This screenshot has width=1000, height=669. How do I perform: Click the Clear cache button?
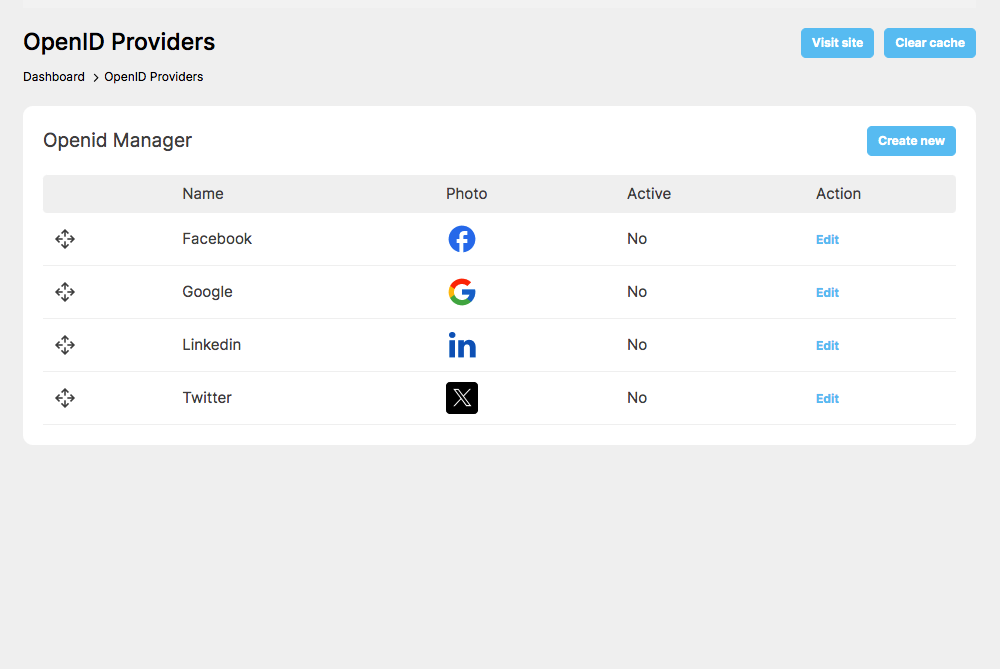pyautogui.click(x=930, y=43)
